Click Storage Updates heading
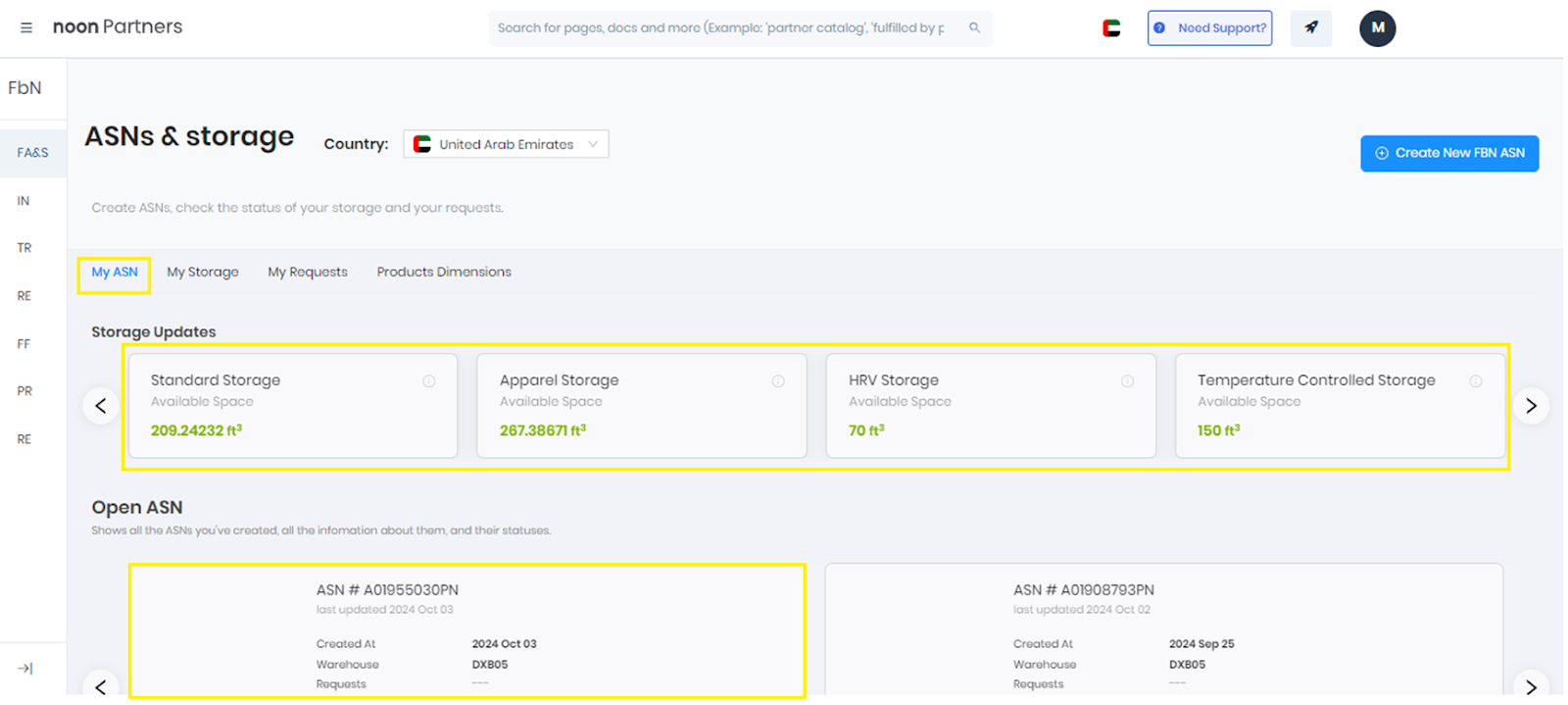Viewport: 1568px width, 705px height. click(x=154, y=331)
